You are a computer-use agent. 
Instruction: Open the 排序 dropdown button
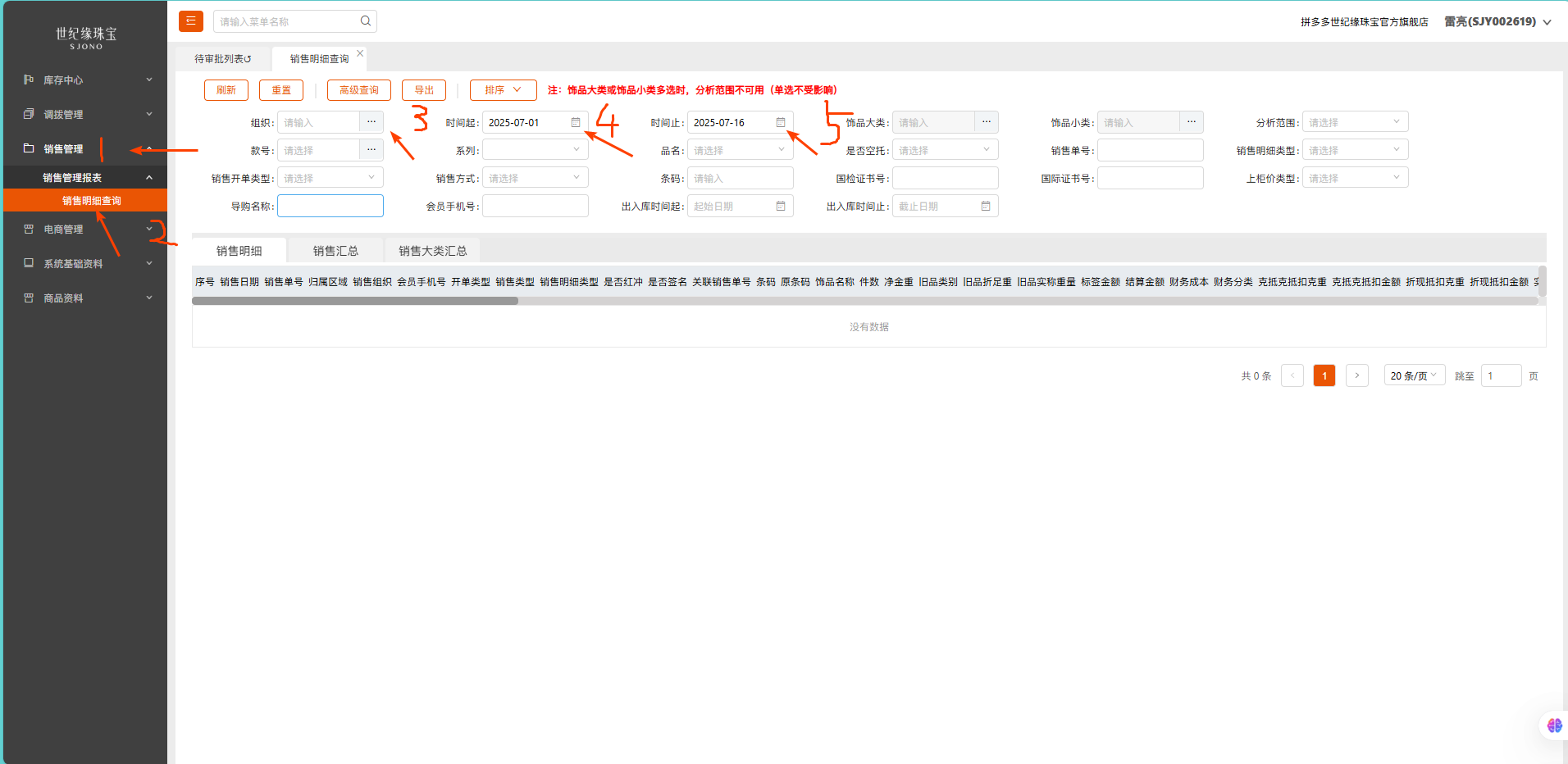pos(503,90)
